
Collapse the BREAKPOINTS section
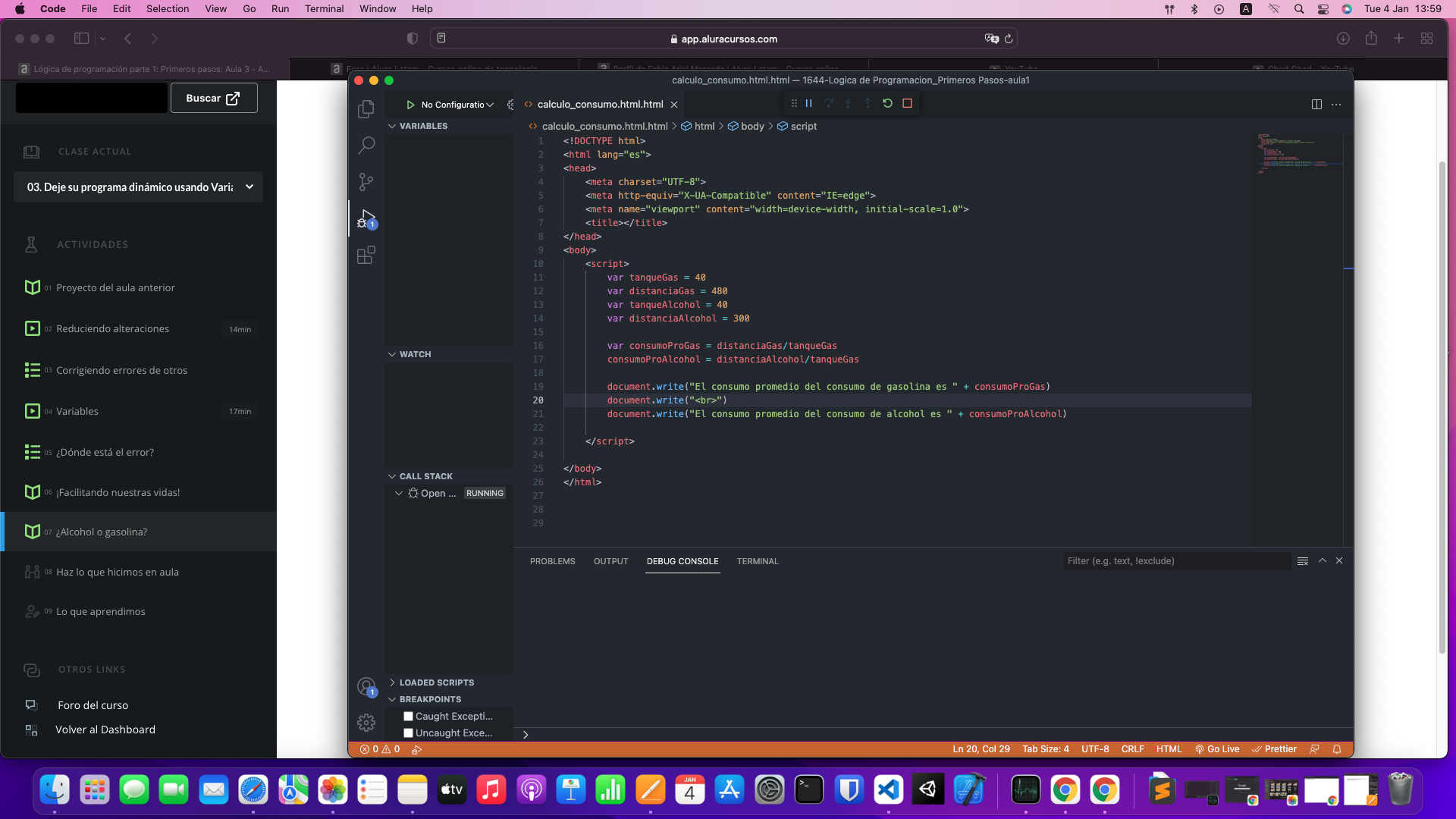(430, 699)
